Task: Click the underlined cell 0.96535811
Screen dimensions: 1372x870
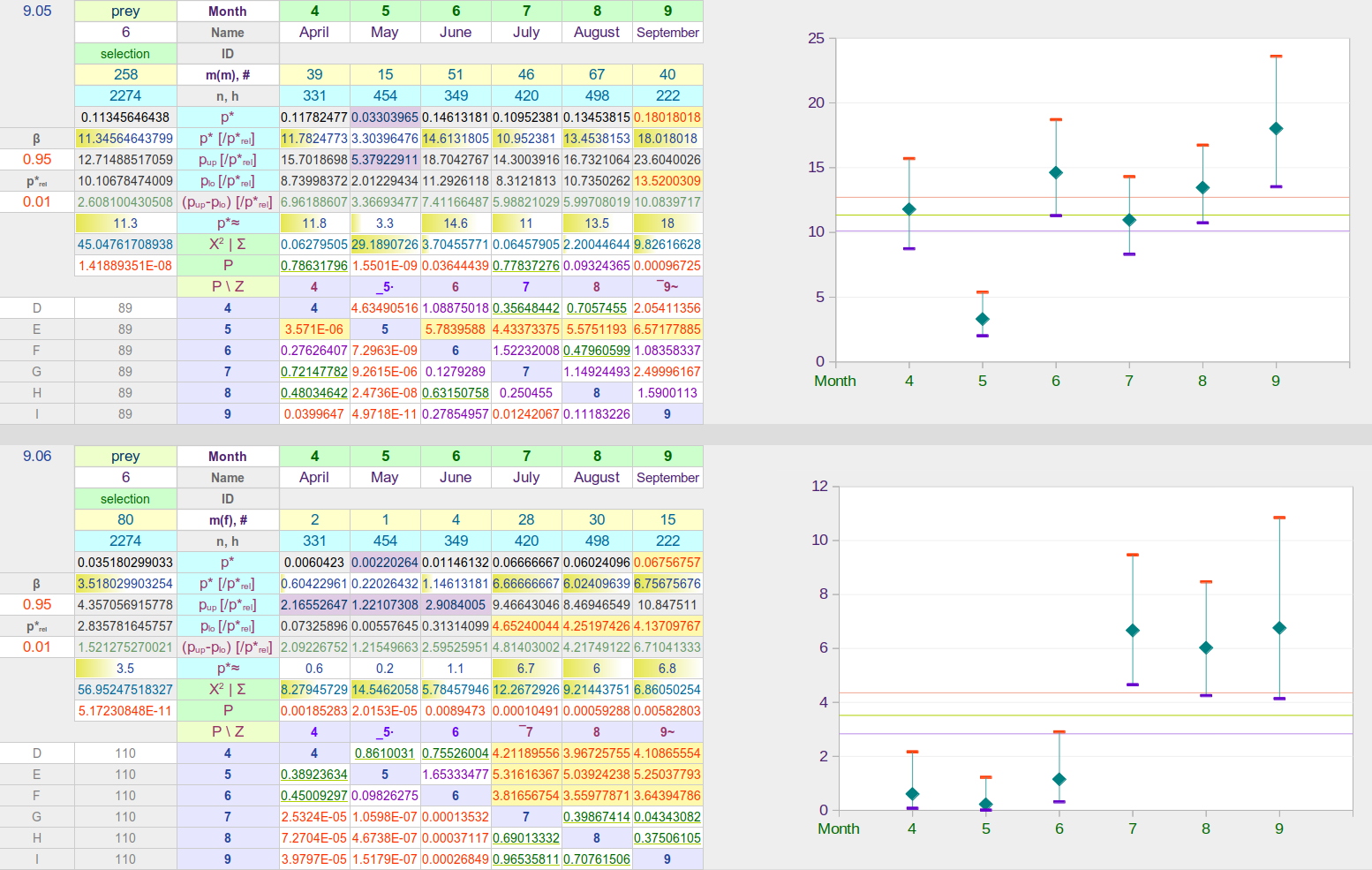Action: (x=526, y=859)
